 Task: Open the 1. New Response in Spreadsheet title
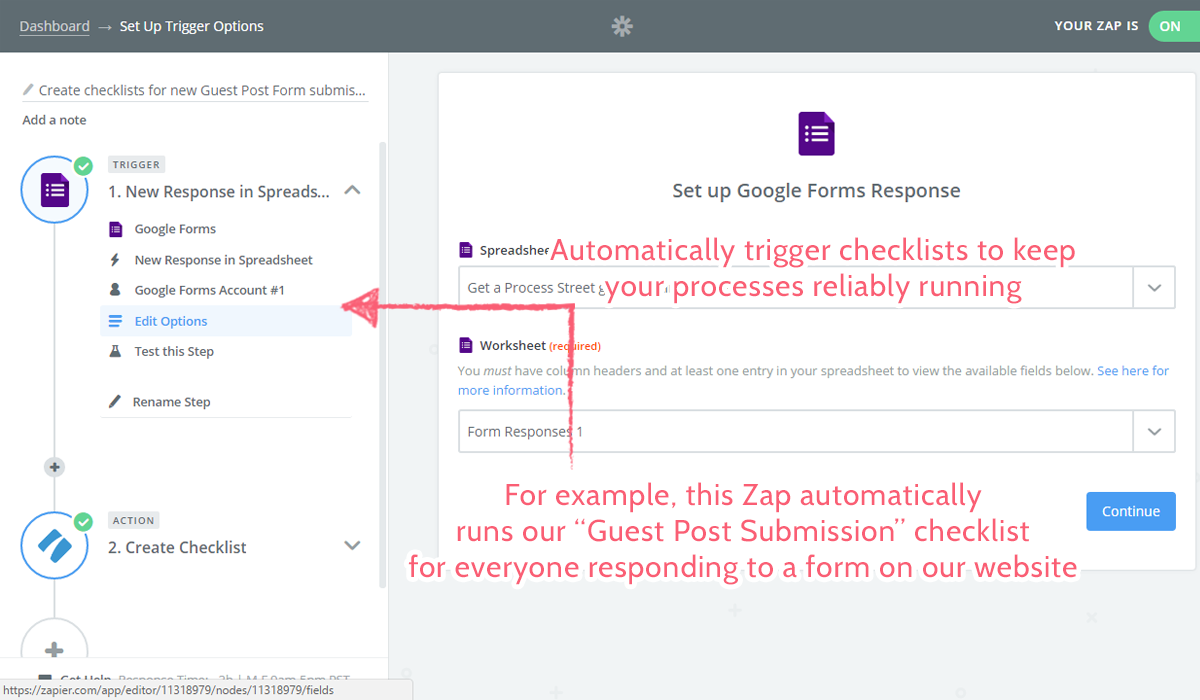[219, 191]
